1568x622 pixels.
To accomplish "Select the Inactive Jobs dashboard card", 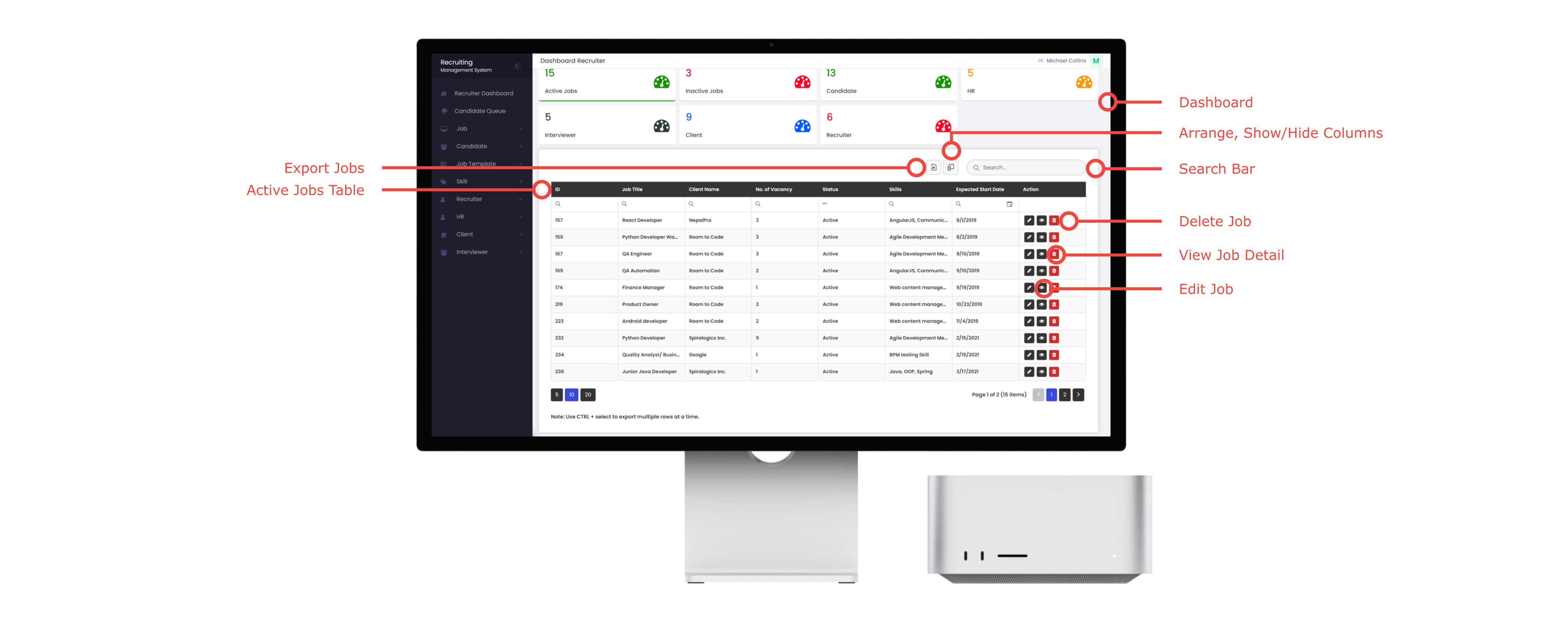I will (748, 84).
